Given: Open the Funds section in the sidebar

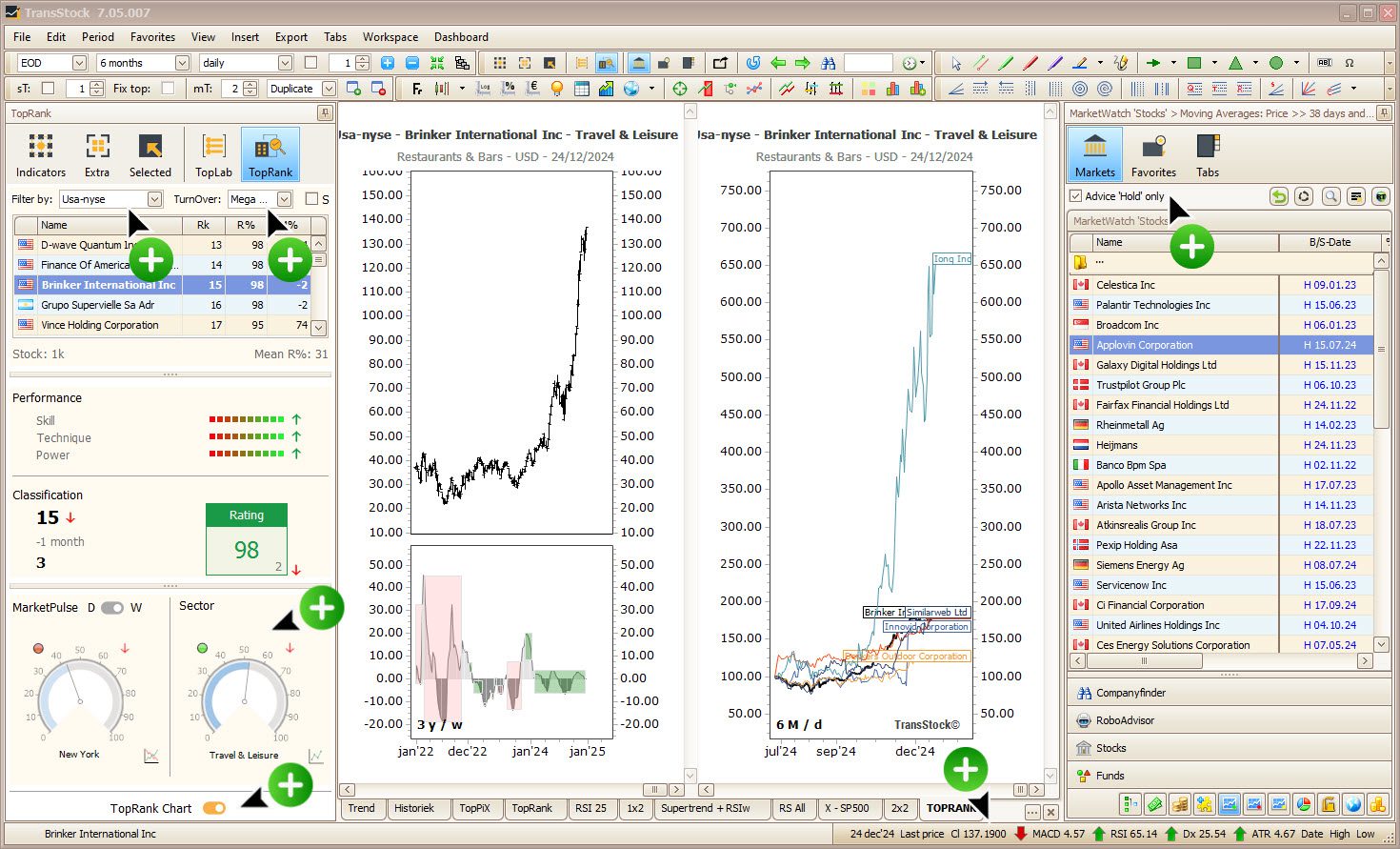Looking at the screenshot, I should [x=1108, y=776].
